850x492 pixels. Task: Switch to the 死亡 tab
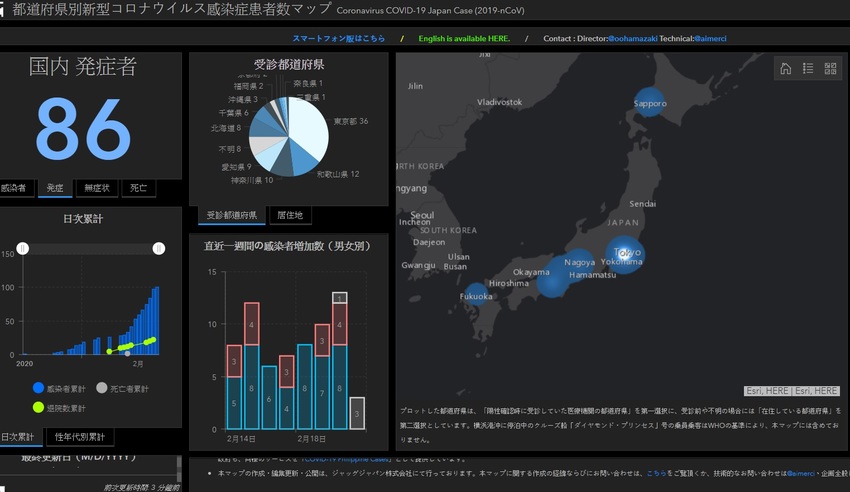(x=138, y=188)
